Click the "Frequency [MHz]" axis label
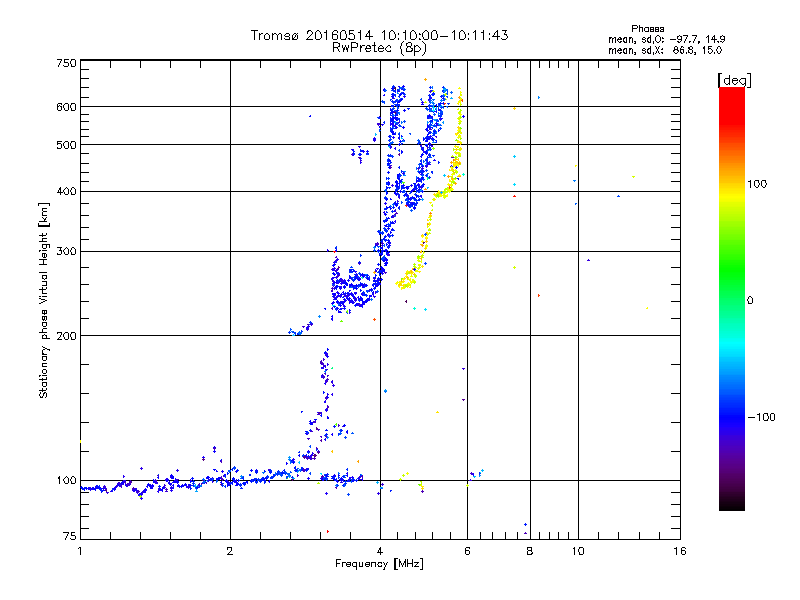800x600 pixels. click(x=379, y=564)
